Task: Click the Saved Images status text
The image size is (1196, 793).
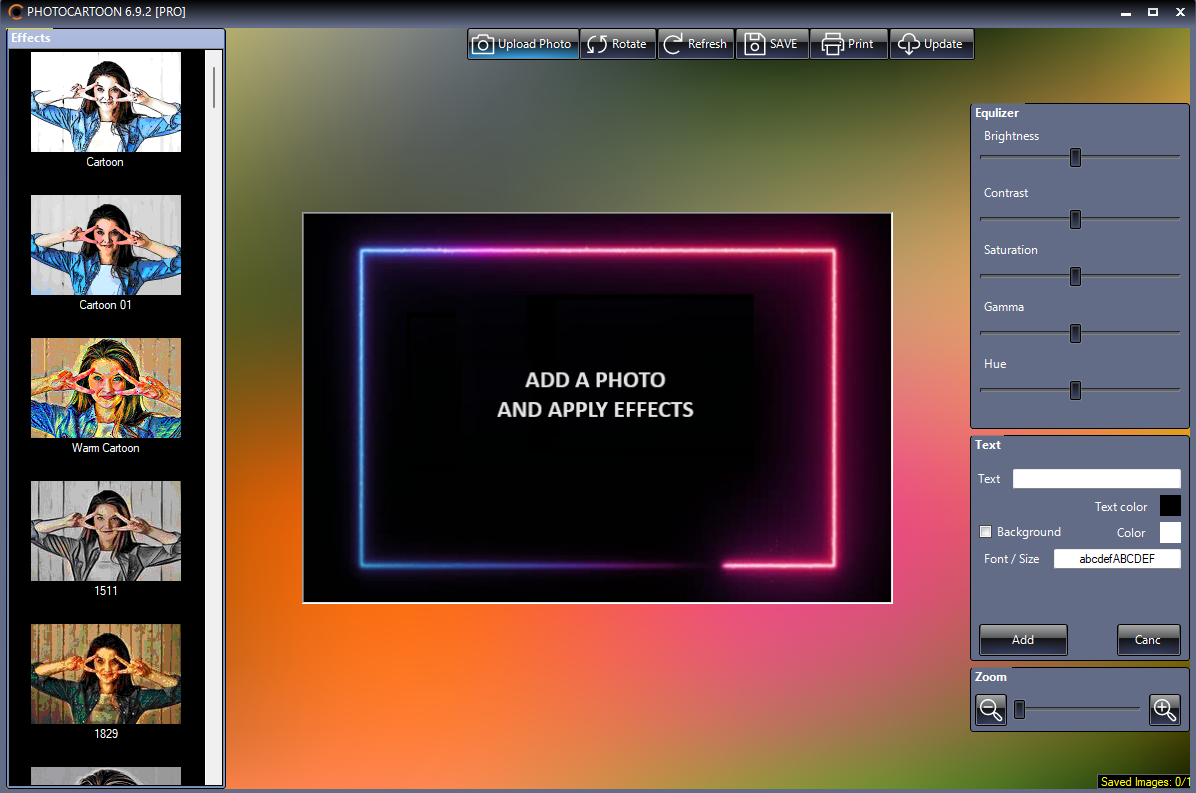Action: pos(1144,782)
